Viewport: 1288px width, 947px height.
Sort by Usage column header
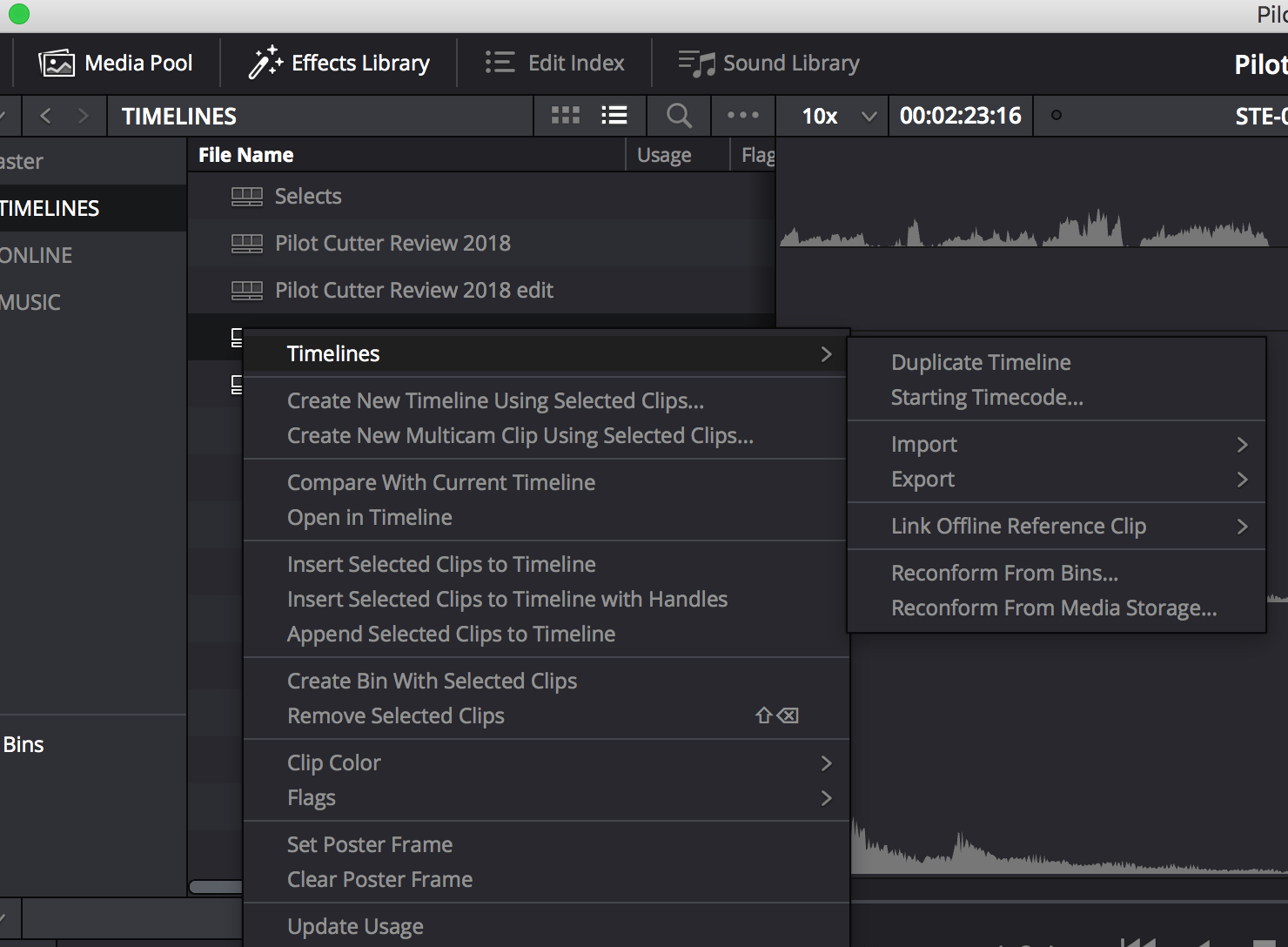coord(677,155)
